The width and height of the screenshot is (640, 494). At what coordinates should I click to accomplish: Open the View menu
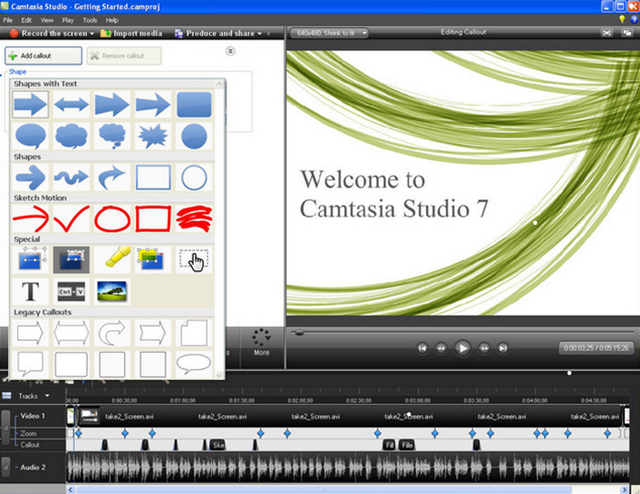pos(47,20)
